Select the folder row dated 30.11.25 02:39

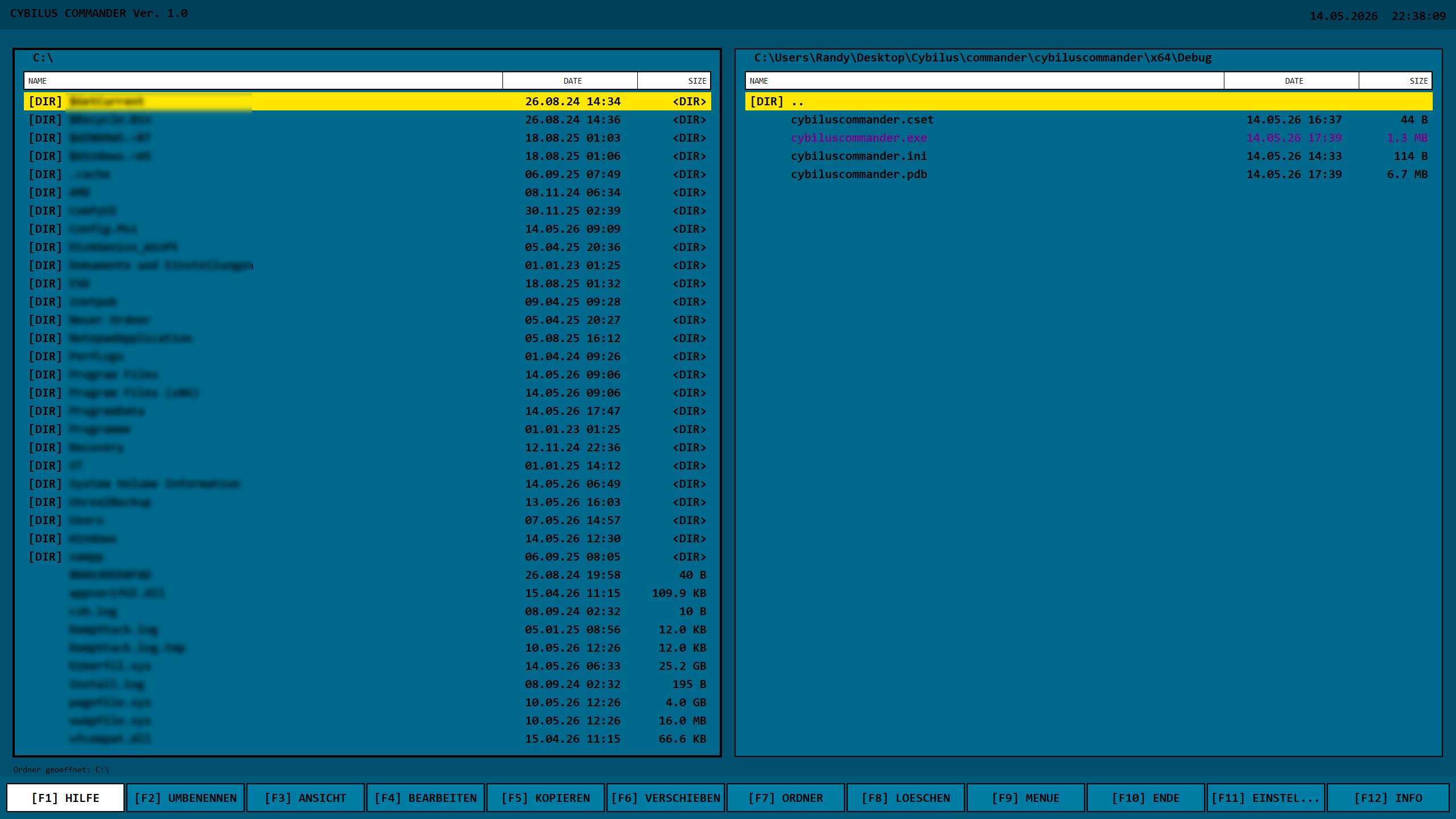coord(368,211)
